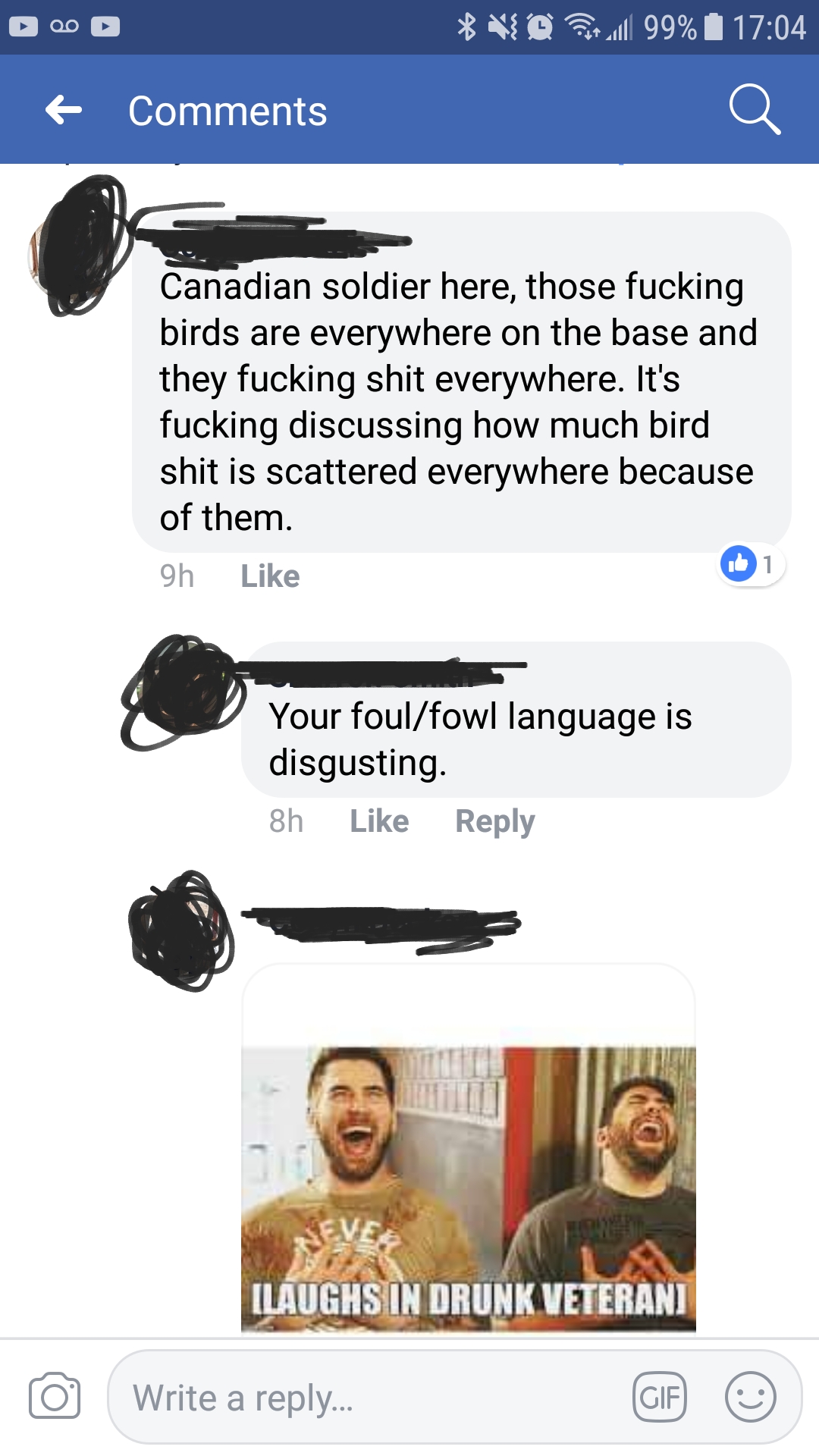This screenshot has height=1456, width=819.
Task: Tap the 9h timestamp on first comment
Action: point(177,576)
